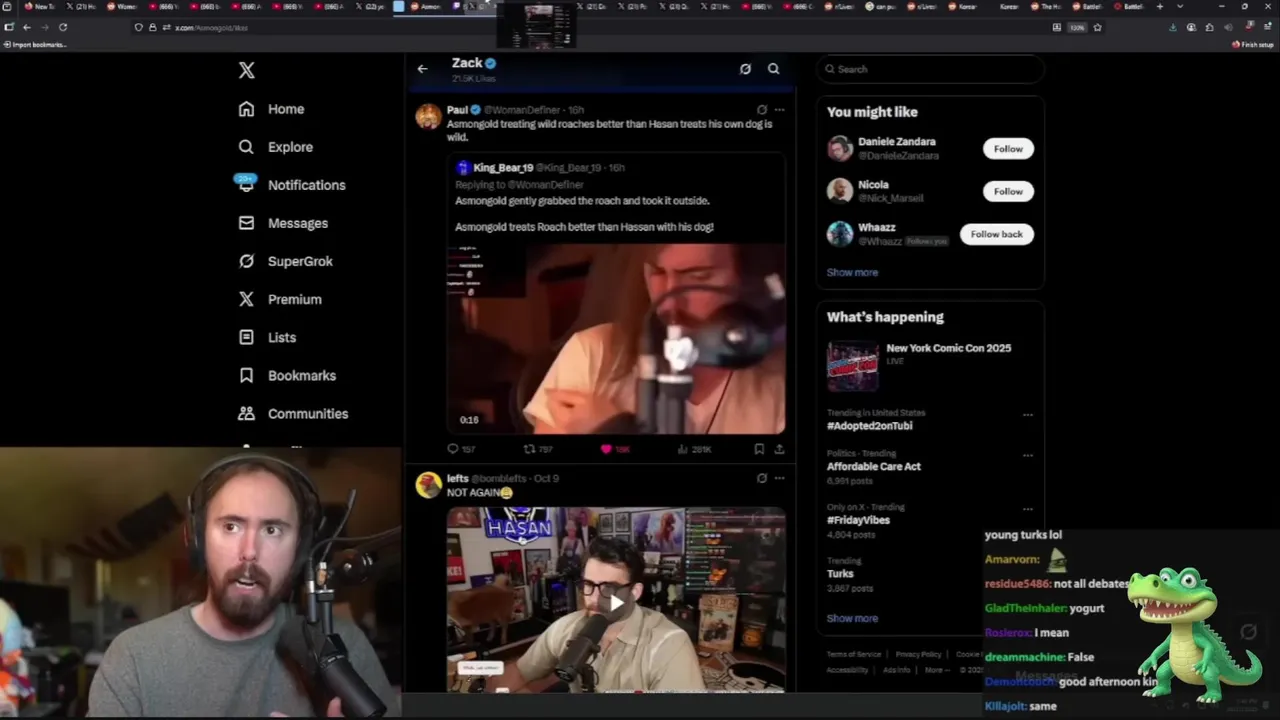The height and width of the screenshot is (720, 1280).
Task: Open lefts' profile avatar
Action: [428, 485]
